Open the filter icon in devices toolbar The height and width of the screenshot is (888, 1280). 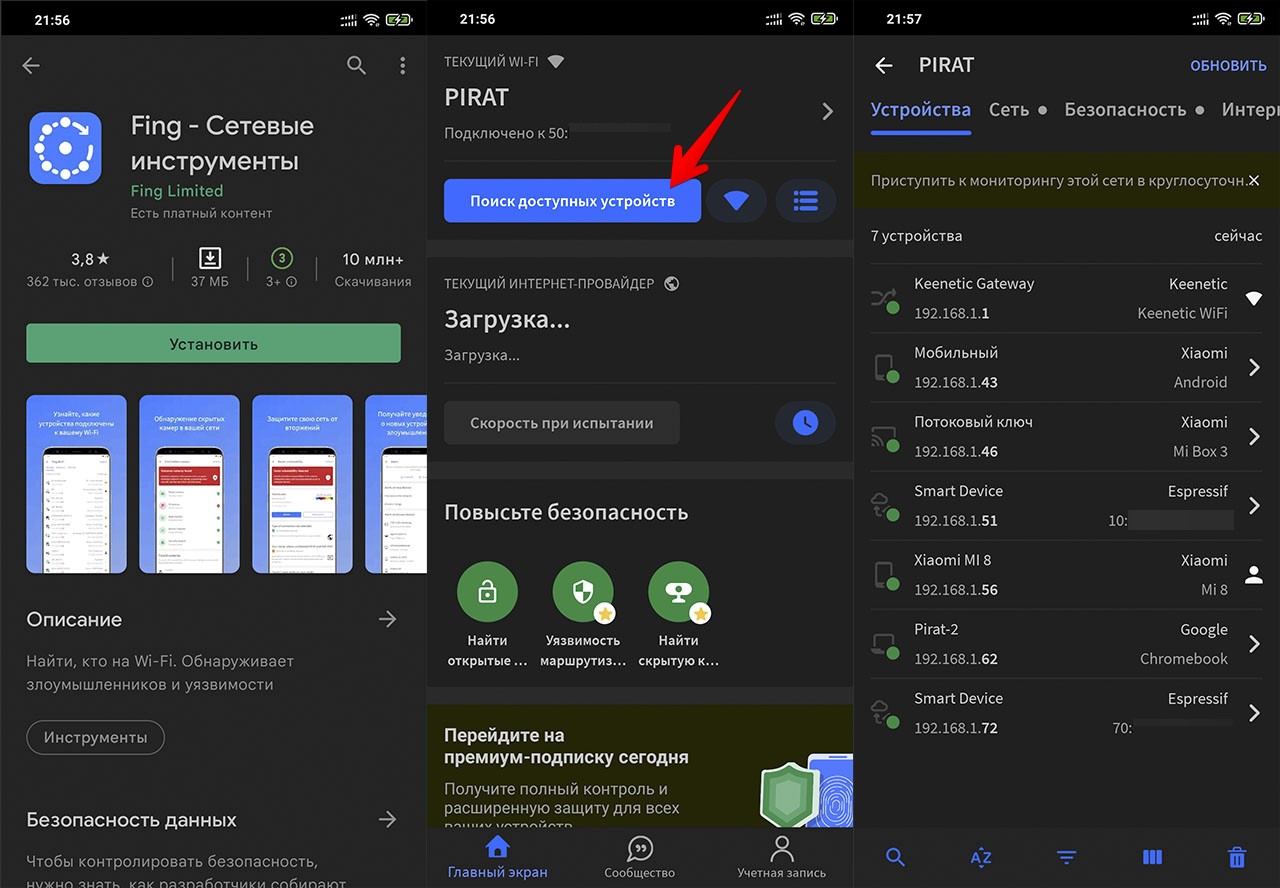(x=1067, y=857)
